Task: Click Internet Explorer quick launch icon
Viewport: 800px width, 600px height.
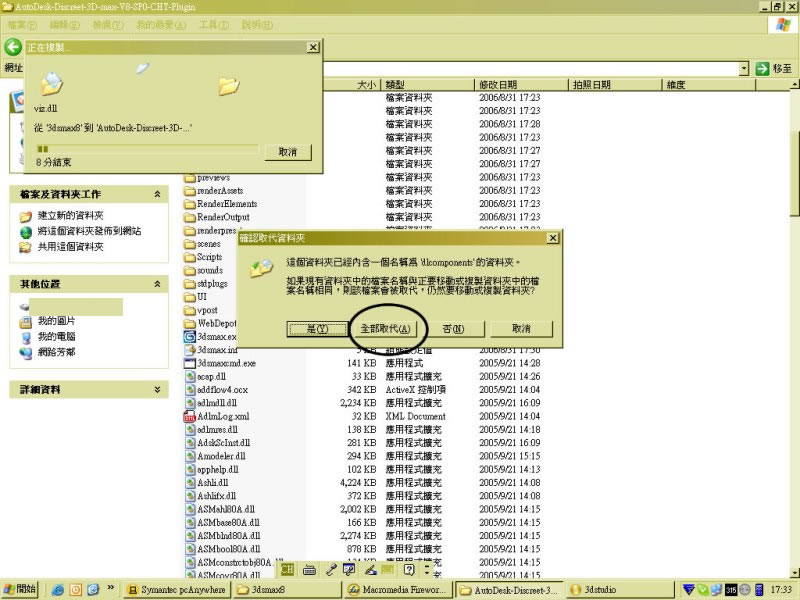Action: (58, 590)
